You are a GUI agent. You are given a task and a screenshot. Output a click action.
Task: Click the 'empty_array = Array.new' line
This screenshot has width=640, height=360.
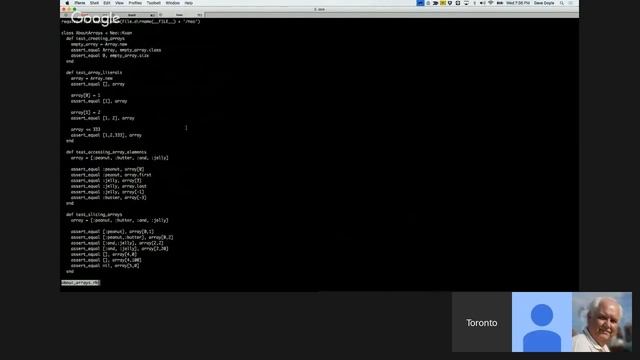[x=99, y=44]
